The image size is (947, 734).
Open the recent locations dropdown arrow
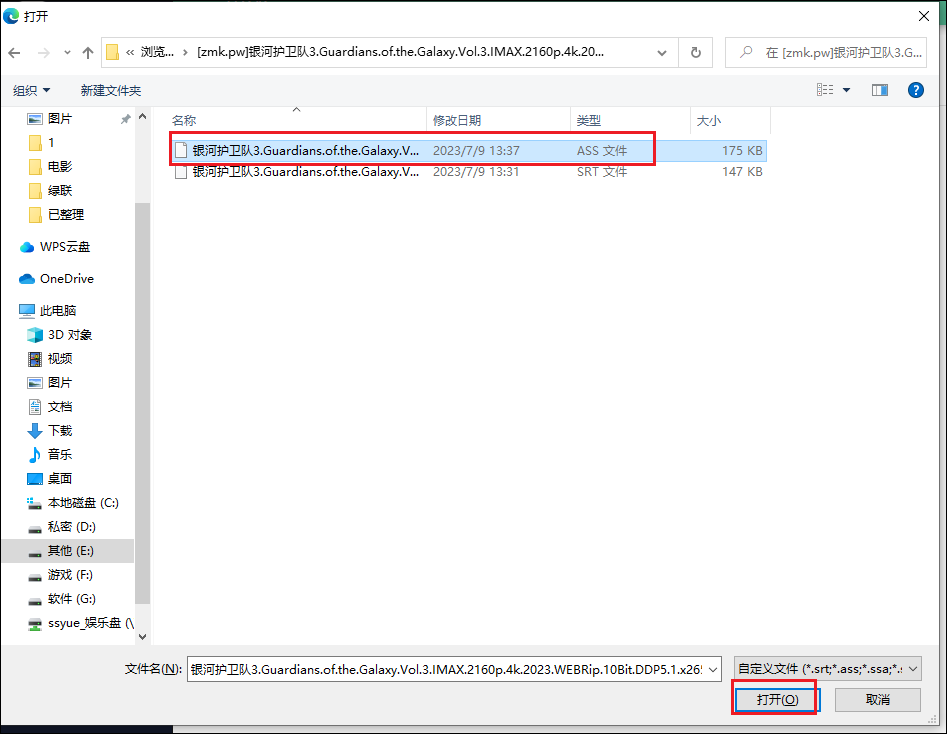point(67,52)
